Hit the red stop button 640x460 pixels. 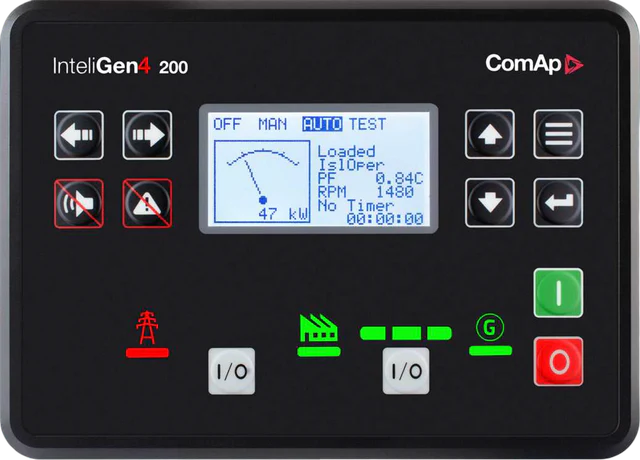pos(558,361)
